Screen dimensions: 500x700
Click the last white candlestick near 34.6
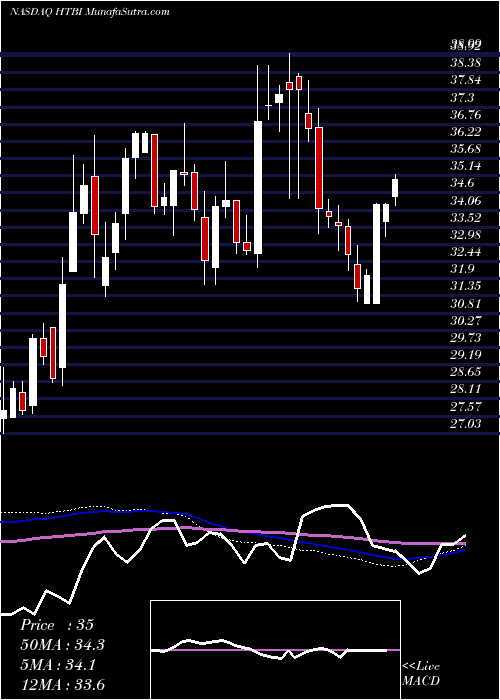pyautogui.click(x=395, y=188)
